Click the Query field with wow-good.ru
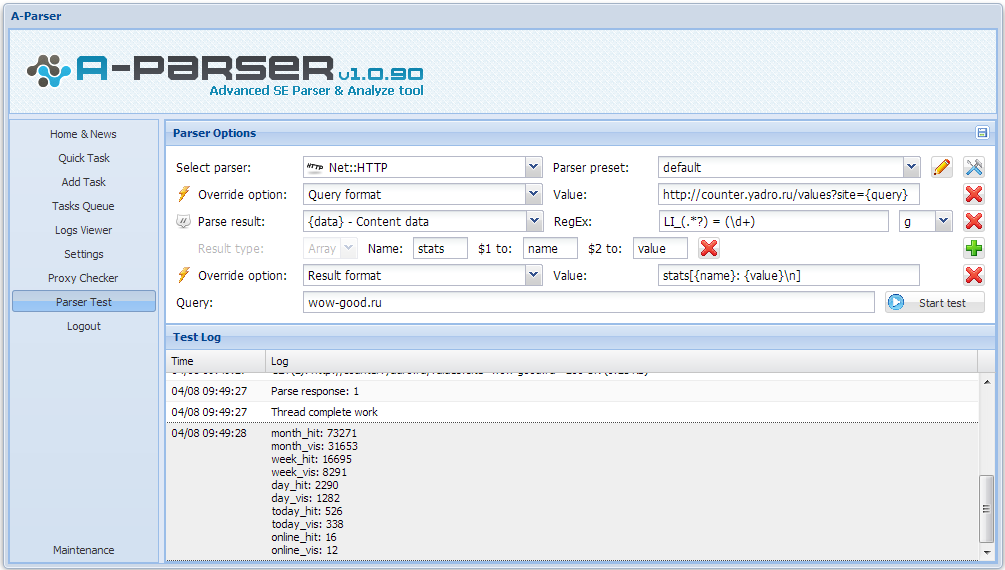 588,302
